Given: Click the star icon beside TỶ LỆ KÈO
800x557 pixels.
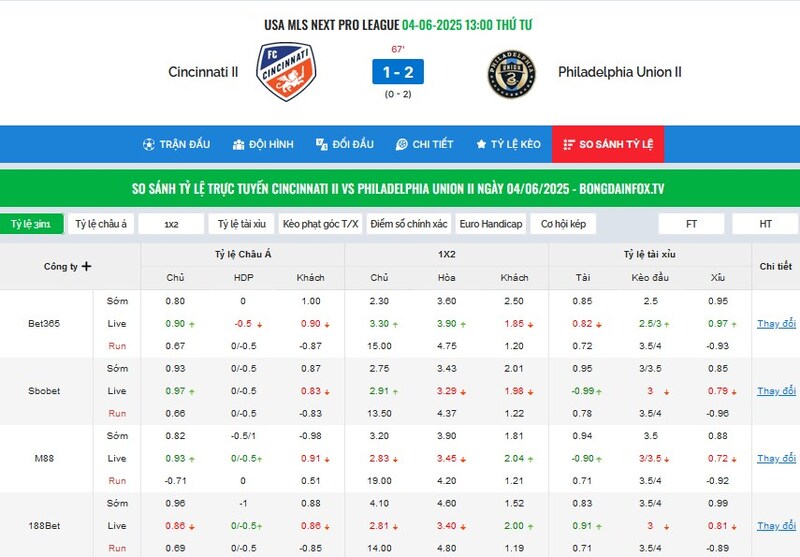Looking at the screenshot, I should point(481,144).
